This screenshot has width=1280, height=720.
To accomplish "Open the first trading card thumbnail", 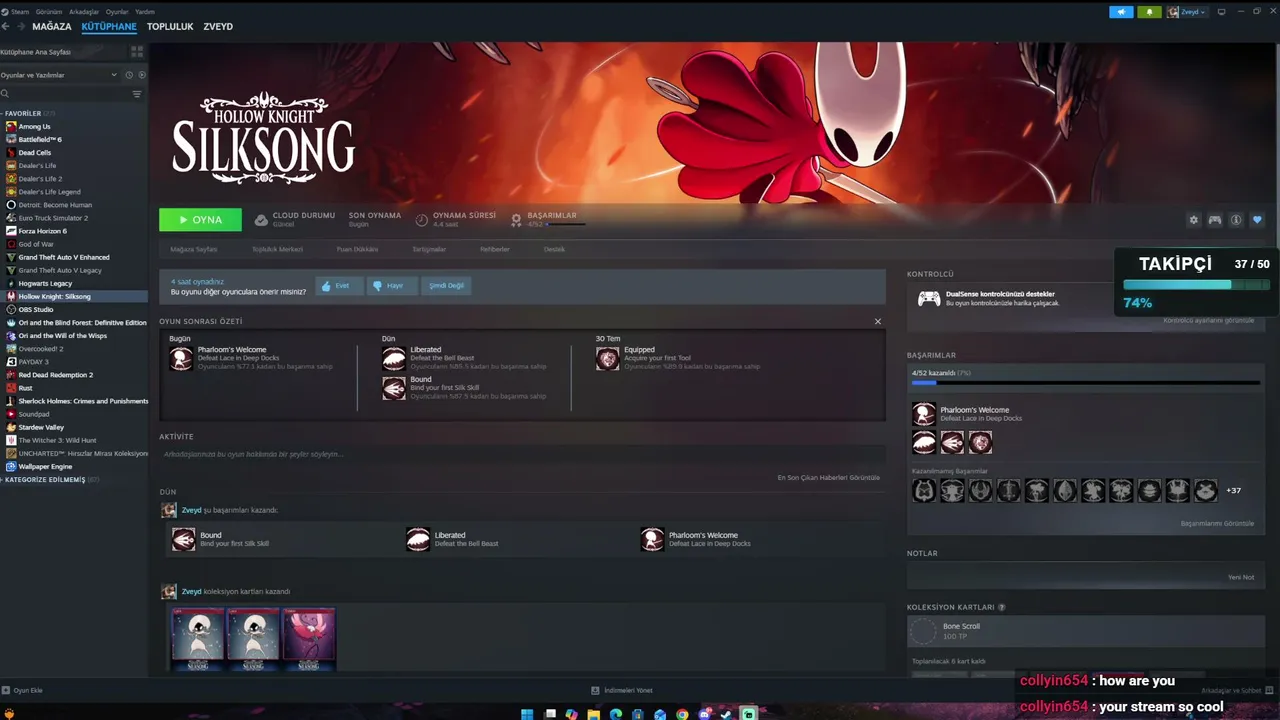I will (x=198, y=638).
